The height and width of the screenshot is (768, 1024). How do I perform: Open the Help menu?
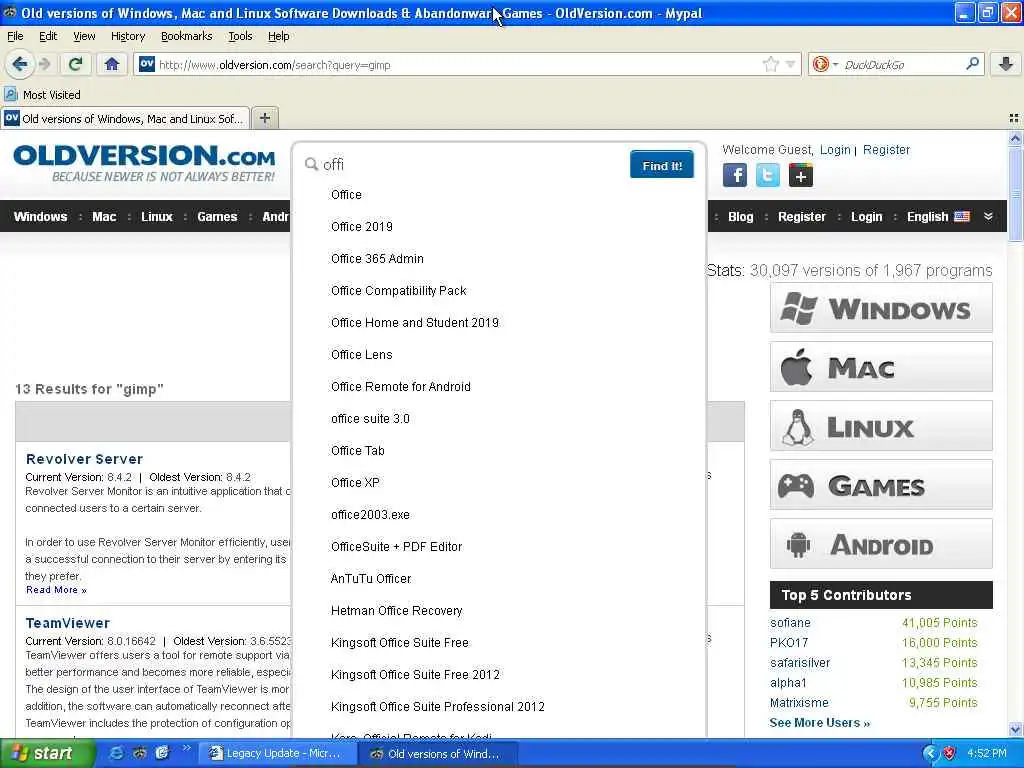coord(278,36)
